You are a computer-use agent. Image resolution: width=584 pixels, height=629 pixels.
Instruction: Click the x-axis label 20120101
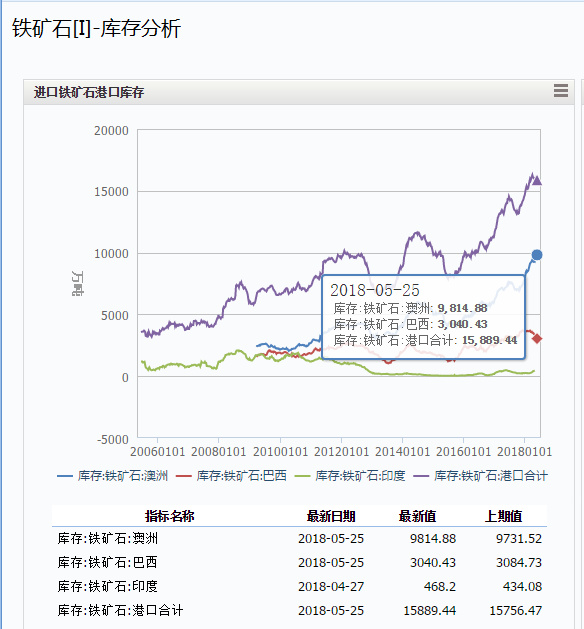coord(341,452)
